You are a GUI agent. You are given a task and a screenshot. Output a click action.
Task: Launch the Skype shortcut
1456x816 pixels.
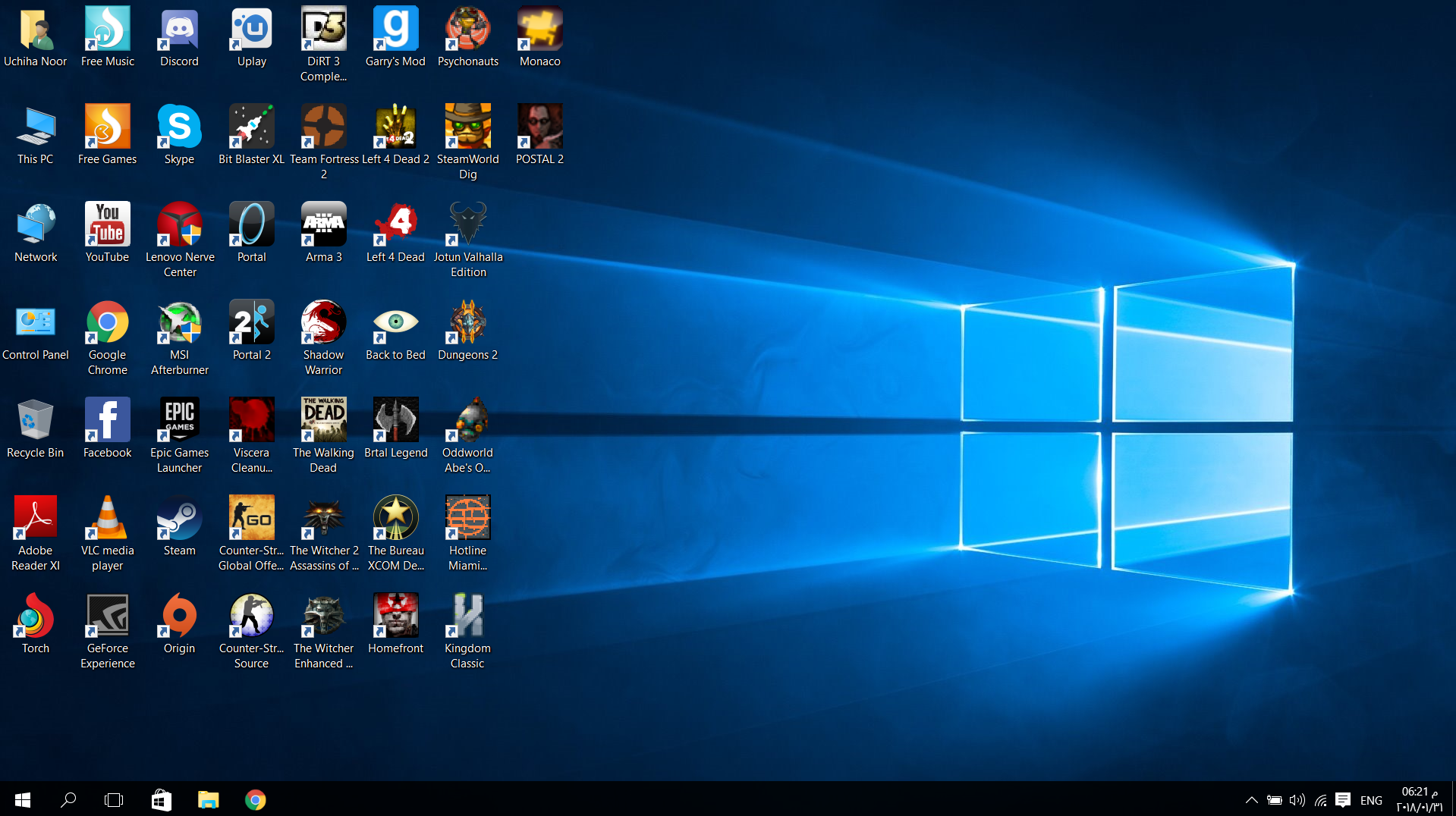pyautogui.click(x=180, y=127)
